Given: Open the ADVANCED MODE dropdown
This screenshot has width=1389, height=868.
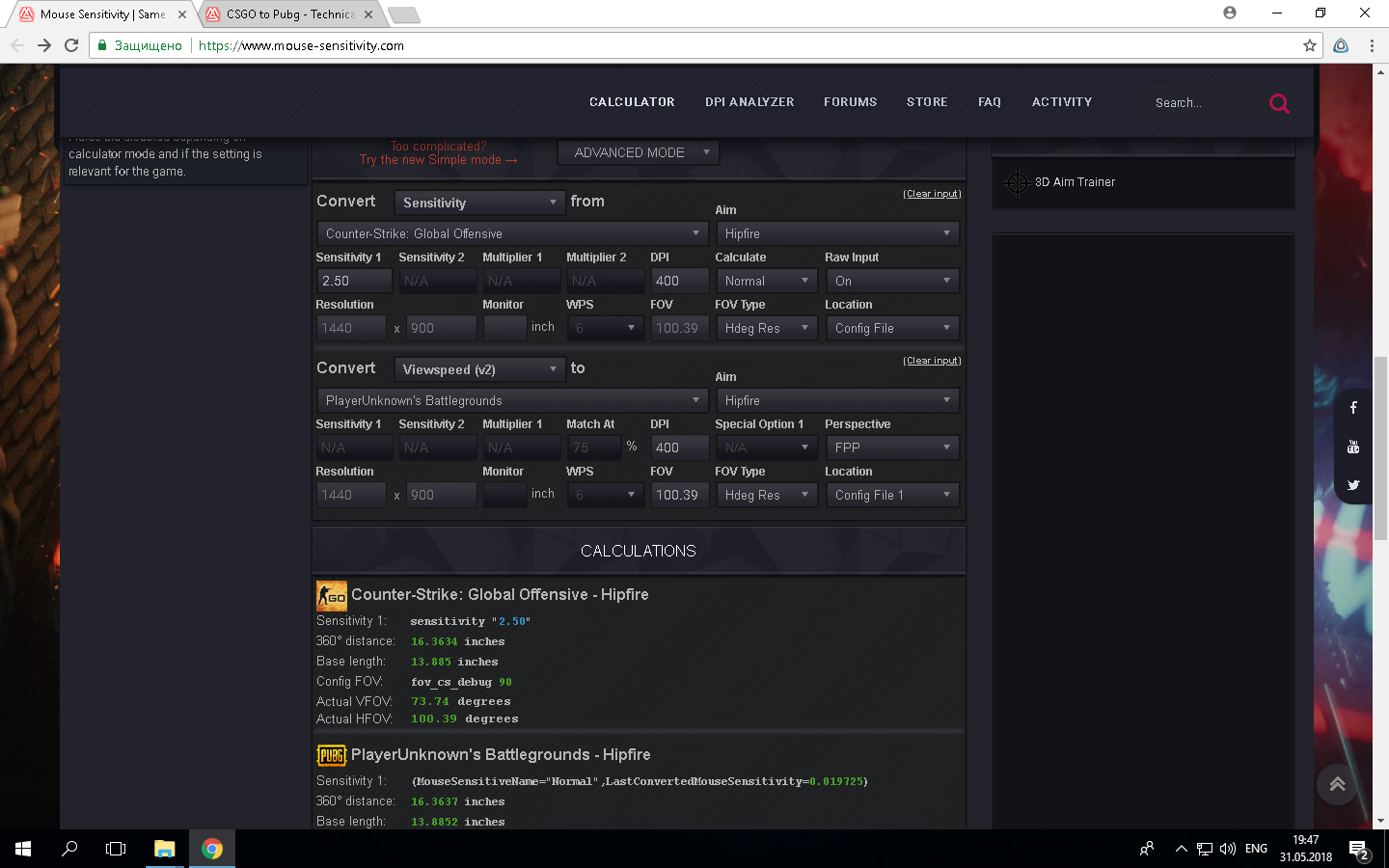Looking at the screenshot, I should 638,152.
